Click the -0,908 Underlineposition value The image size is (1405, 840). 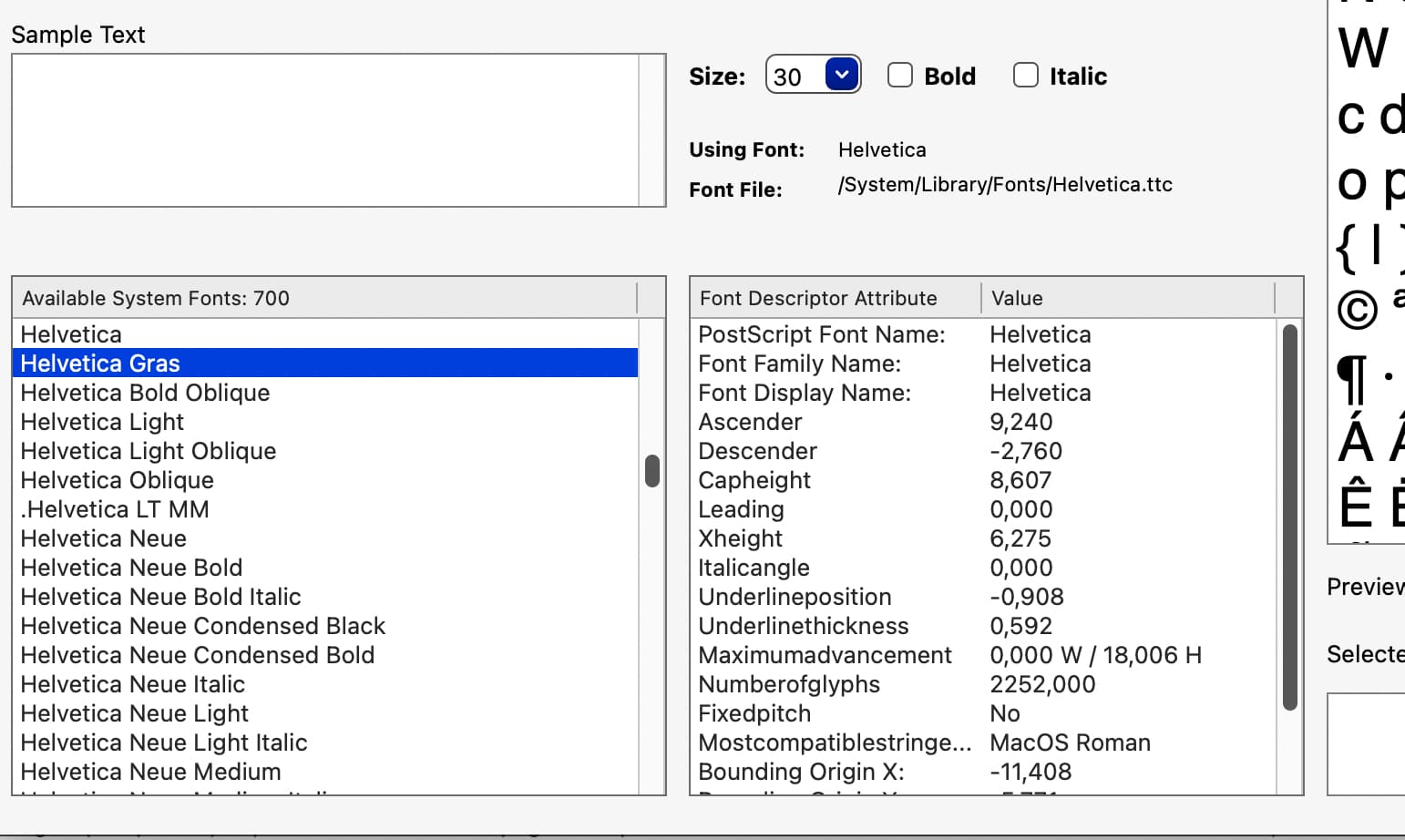(1027, 597)
